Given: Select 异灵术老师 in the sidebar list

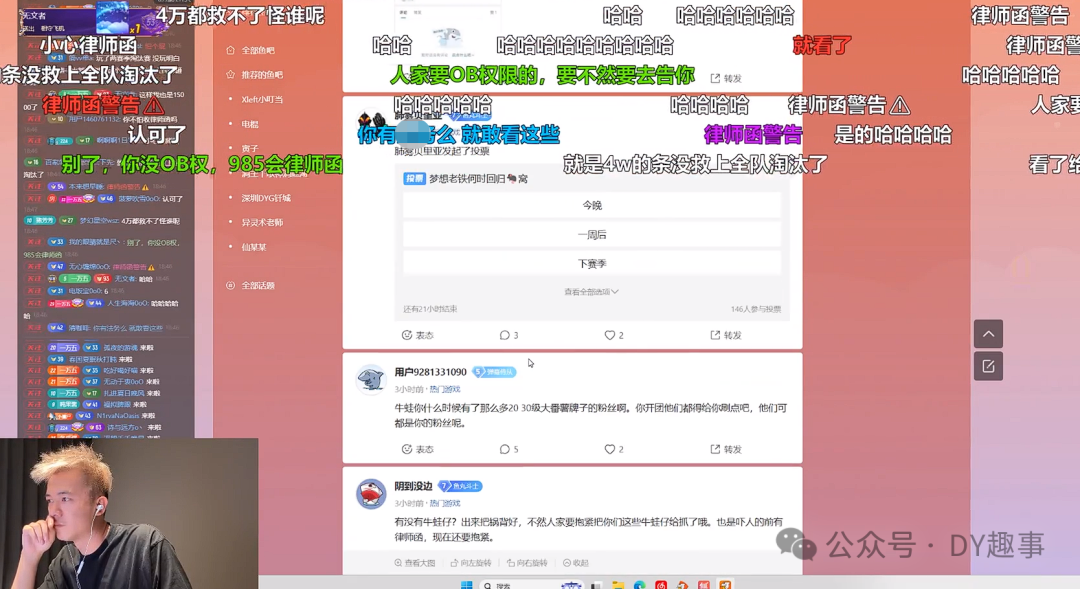Looking at the screenshot, I should (x=262, y=223).
